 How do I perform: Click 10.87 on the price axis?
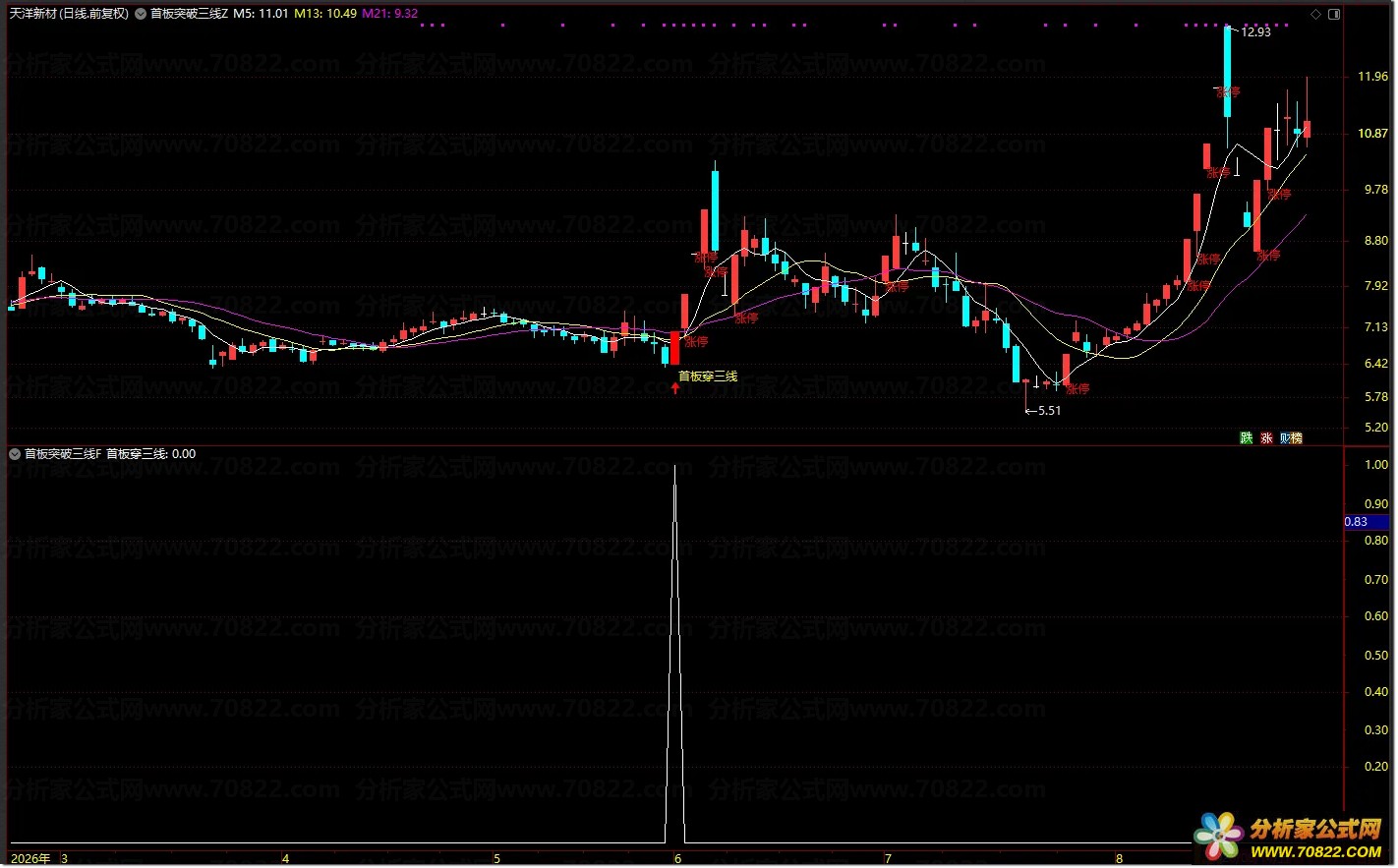[x=1372, y=134]
